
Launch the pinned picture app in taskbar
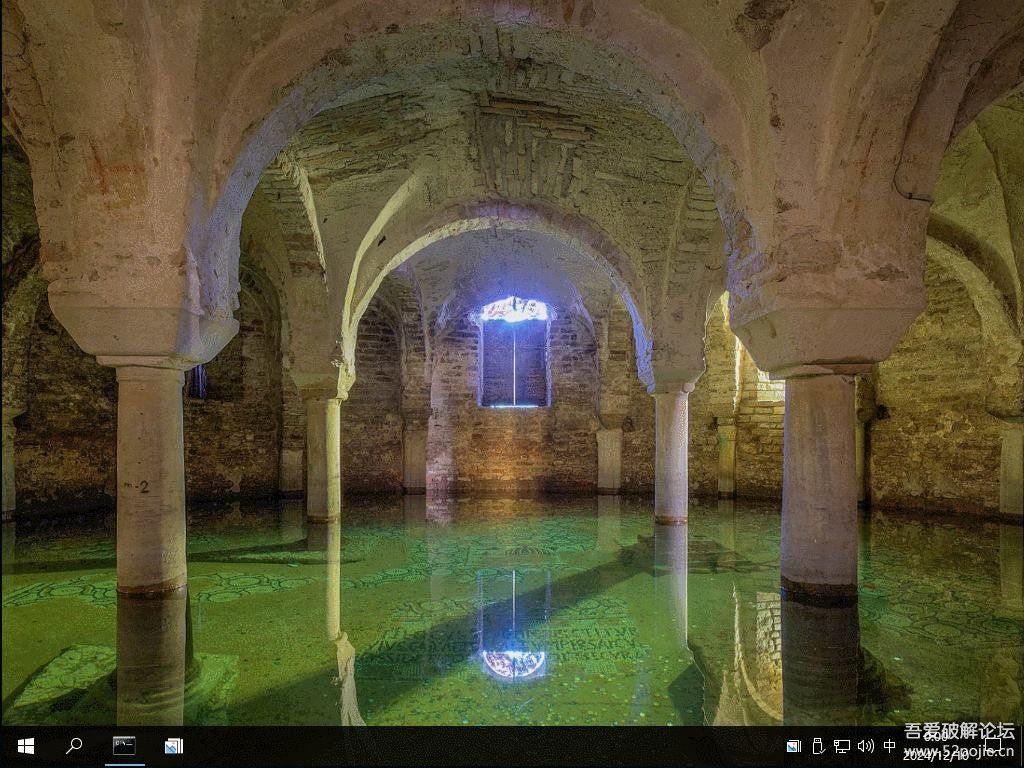tap(174, 746)
